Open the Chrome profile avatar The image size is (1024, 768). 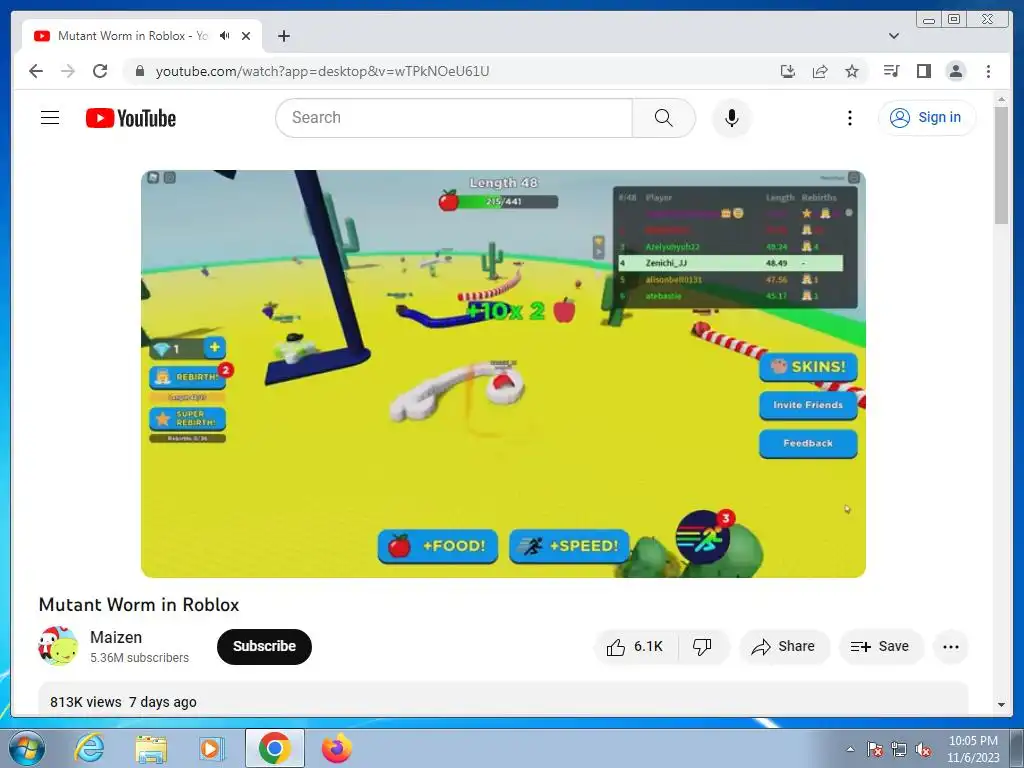click(x=955, y=71)
